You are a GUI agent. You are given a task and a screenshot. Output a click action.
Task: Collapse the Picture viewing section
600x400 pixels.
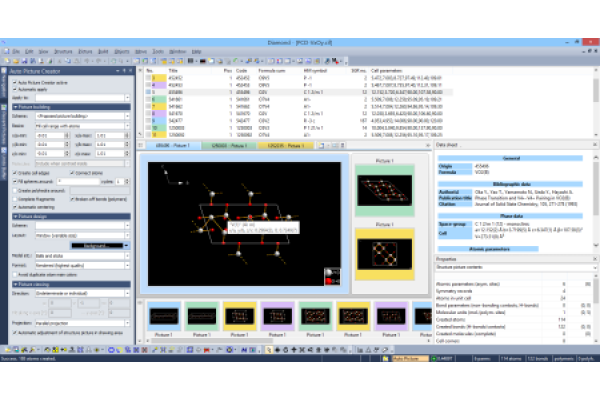pyautogui.click(x=71, y=284)
